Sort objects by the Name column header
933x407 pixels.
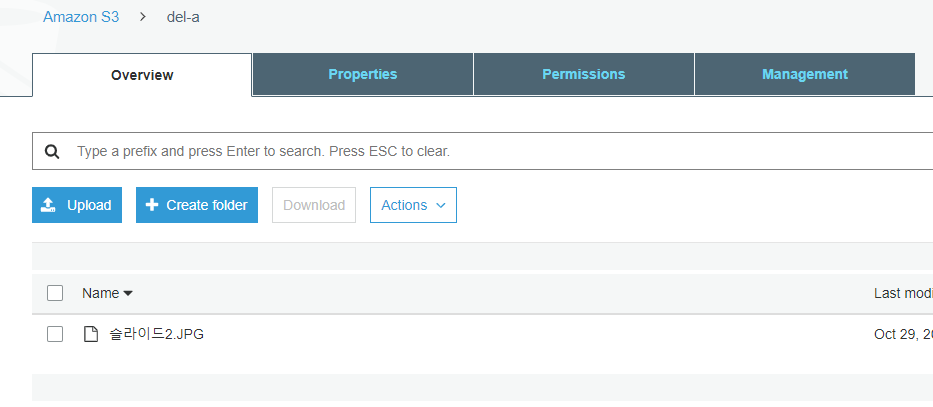(101, 293)
